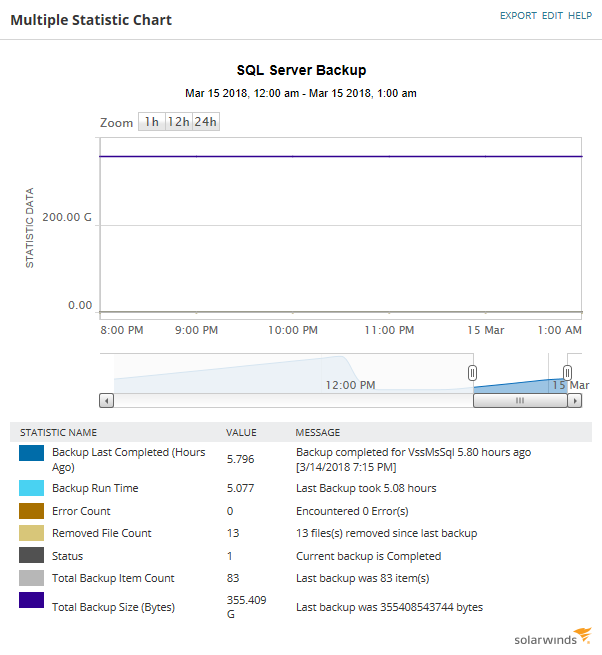Set chart zoom to 1h
602x655 pixels.
pos(152,122)
